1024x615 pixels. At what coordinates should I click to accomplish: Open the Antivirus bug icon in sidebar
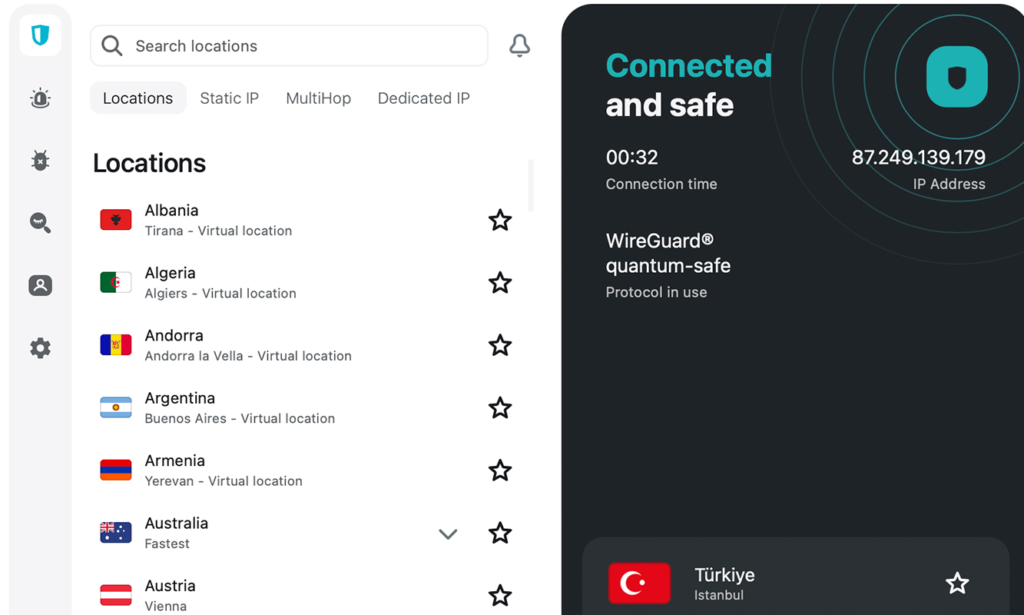(x=40, y=160)
